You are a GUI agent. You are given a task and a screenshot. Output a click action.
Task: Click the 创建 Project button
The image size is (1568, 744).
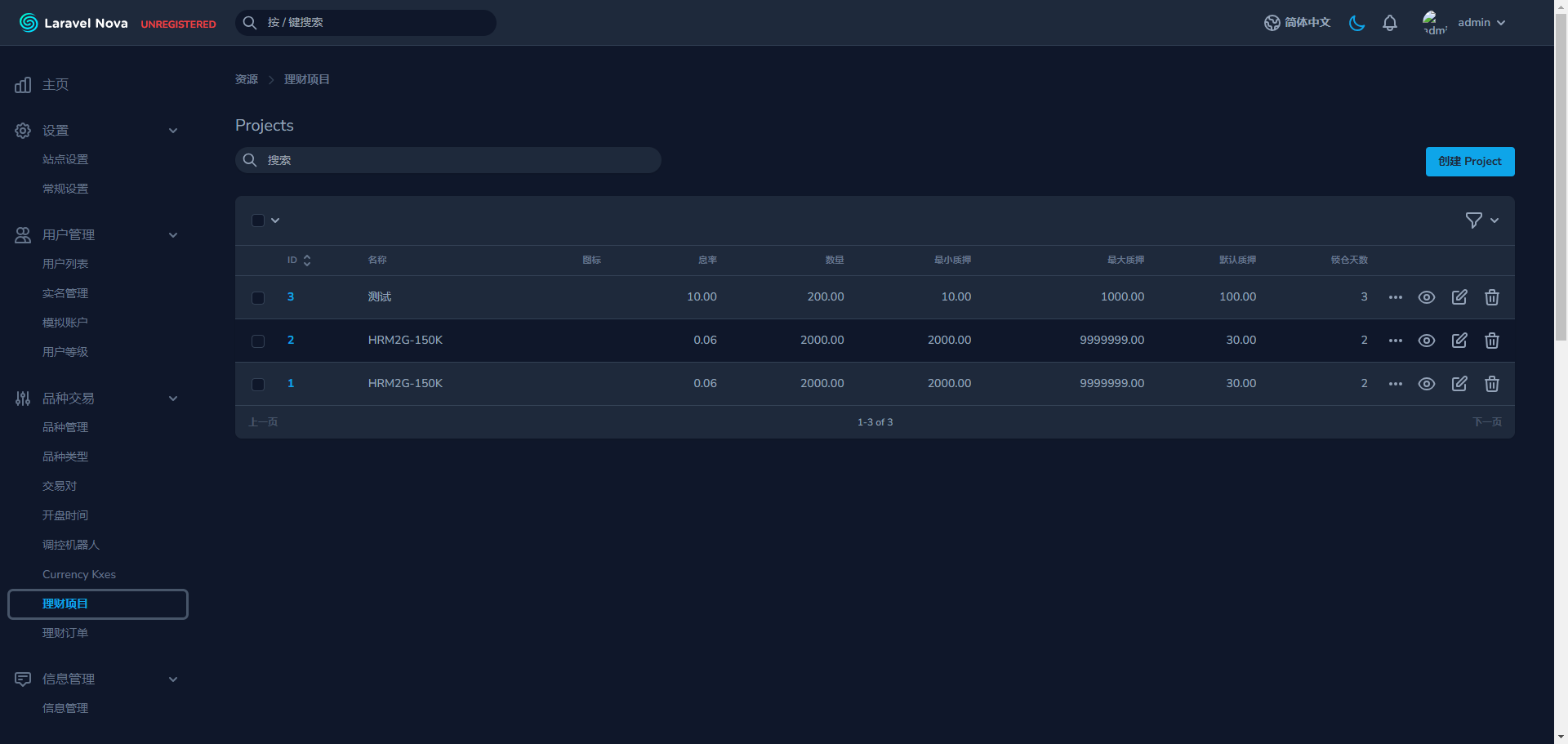[x=1469, y=162]
